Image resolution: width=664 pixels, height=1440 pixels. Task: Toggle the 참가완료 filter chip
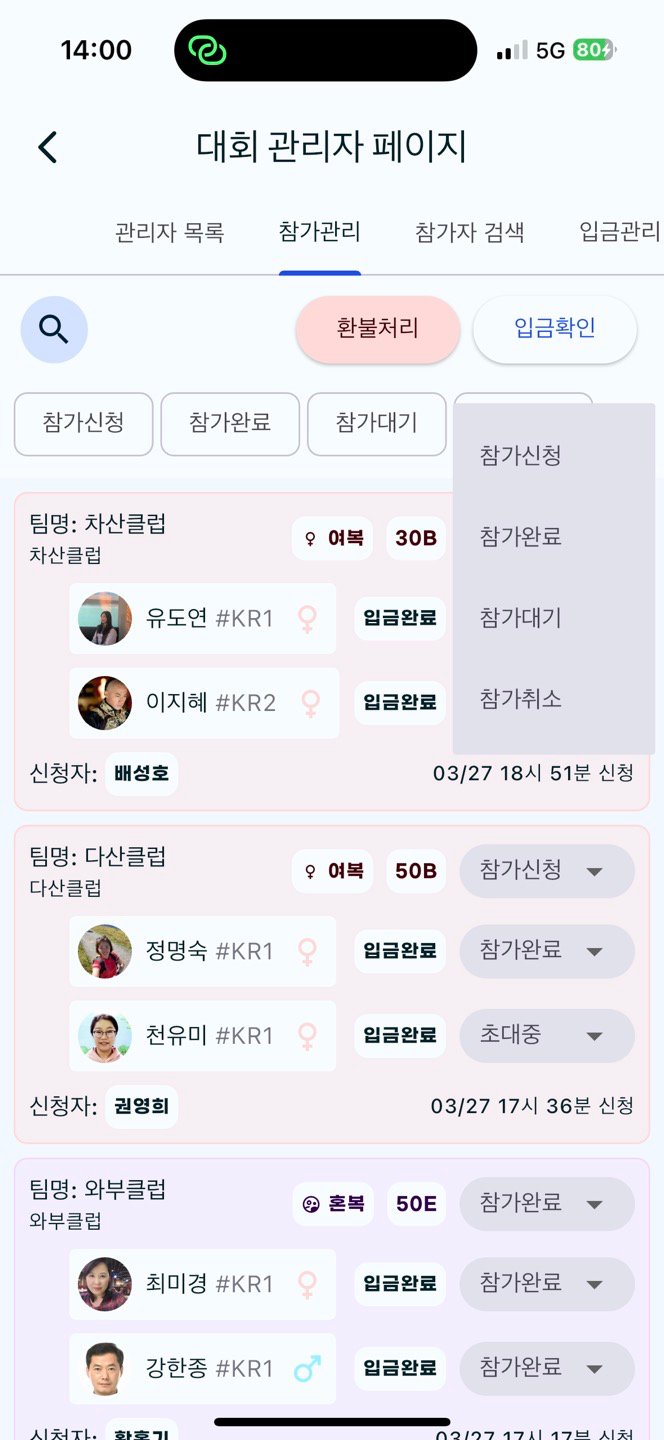tap(230, 423)
